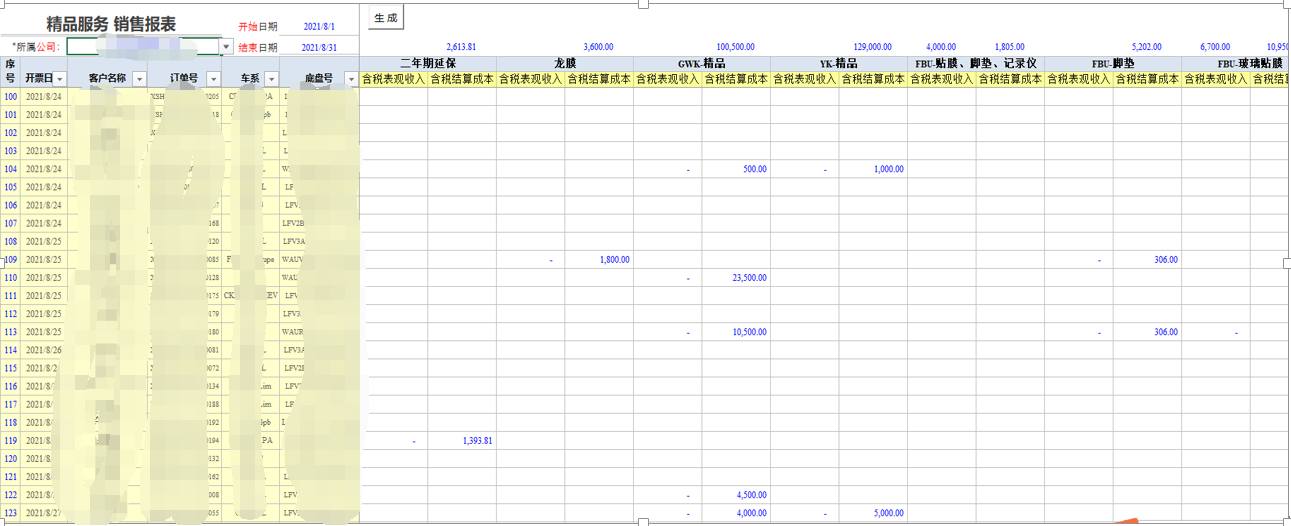Click the FBU-贴膜、脚垫、记录仪 header
Image resolution: width=1291 pixels, height=526 pixels.
[976, 64]
